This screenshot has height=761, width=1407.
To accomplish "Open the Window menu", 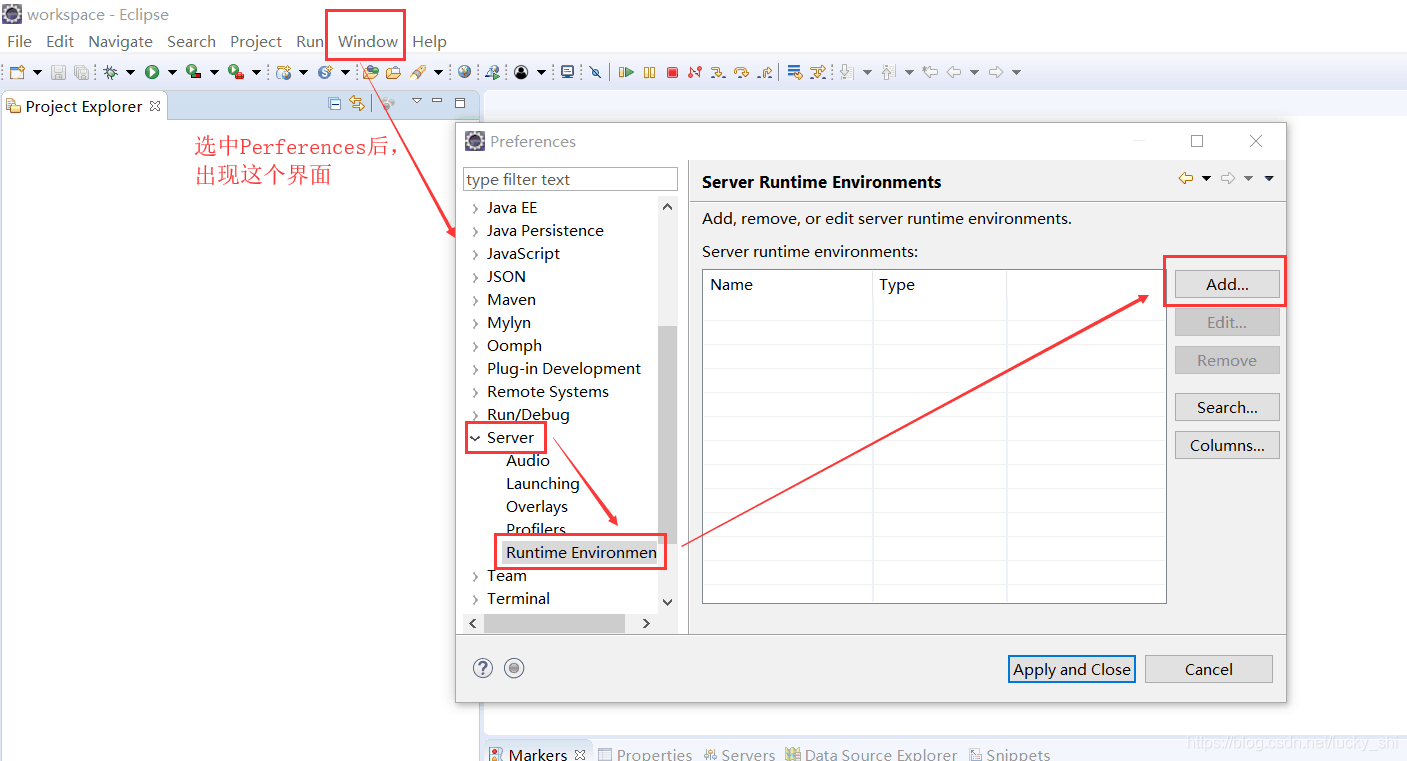I will click(368, 41).
